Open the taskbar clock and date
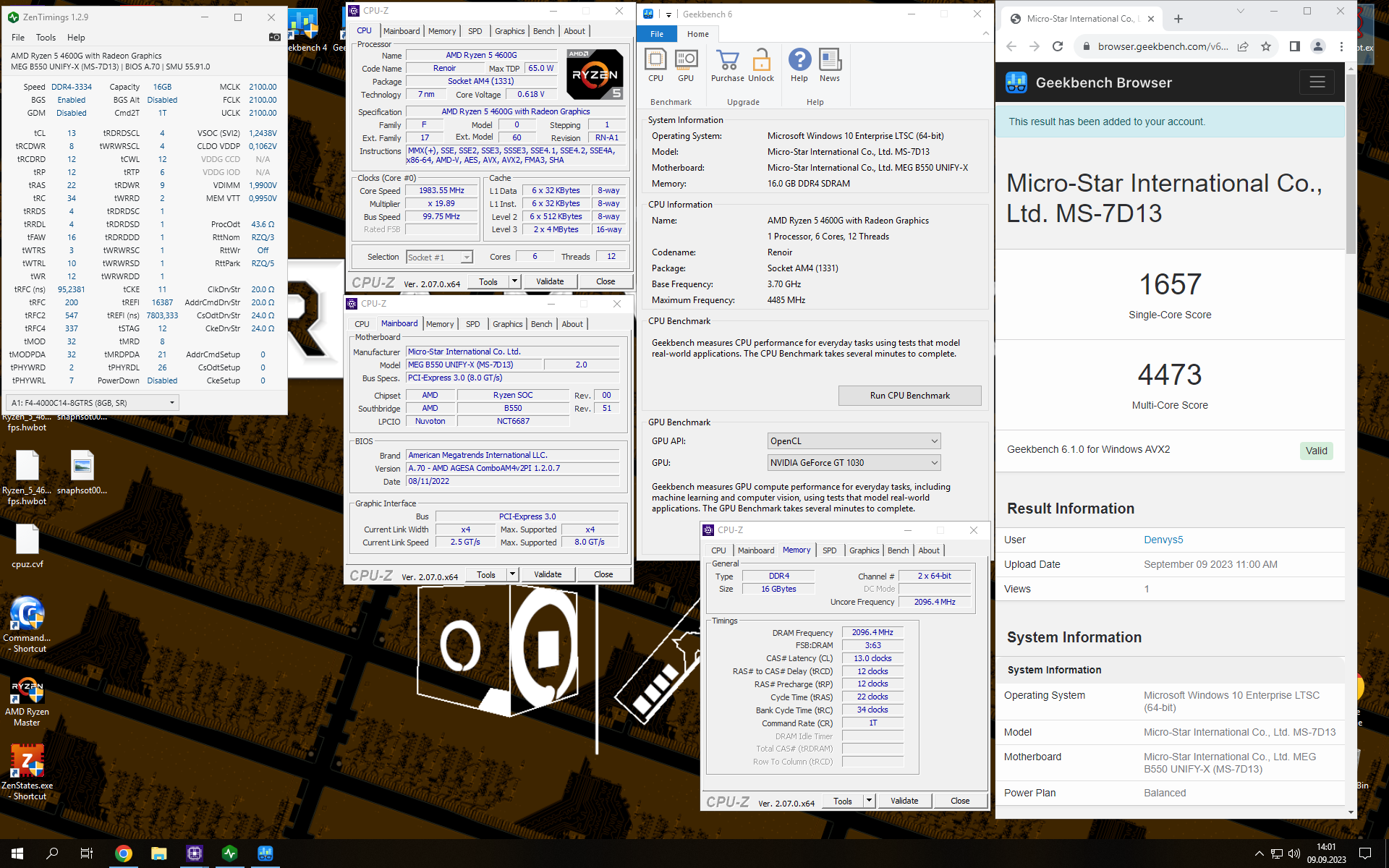Image resolution: width=1389 pixels, height=868 pixels. (1326, 854)
